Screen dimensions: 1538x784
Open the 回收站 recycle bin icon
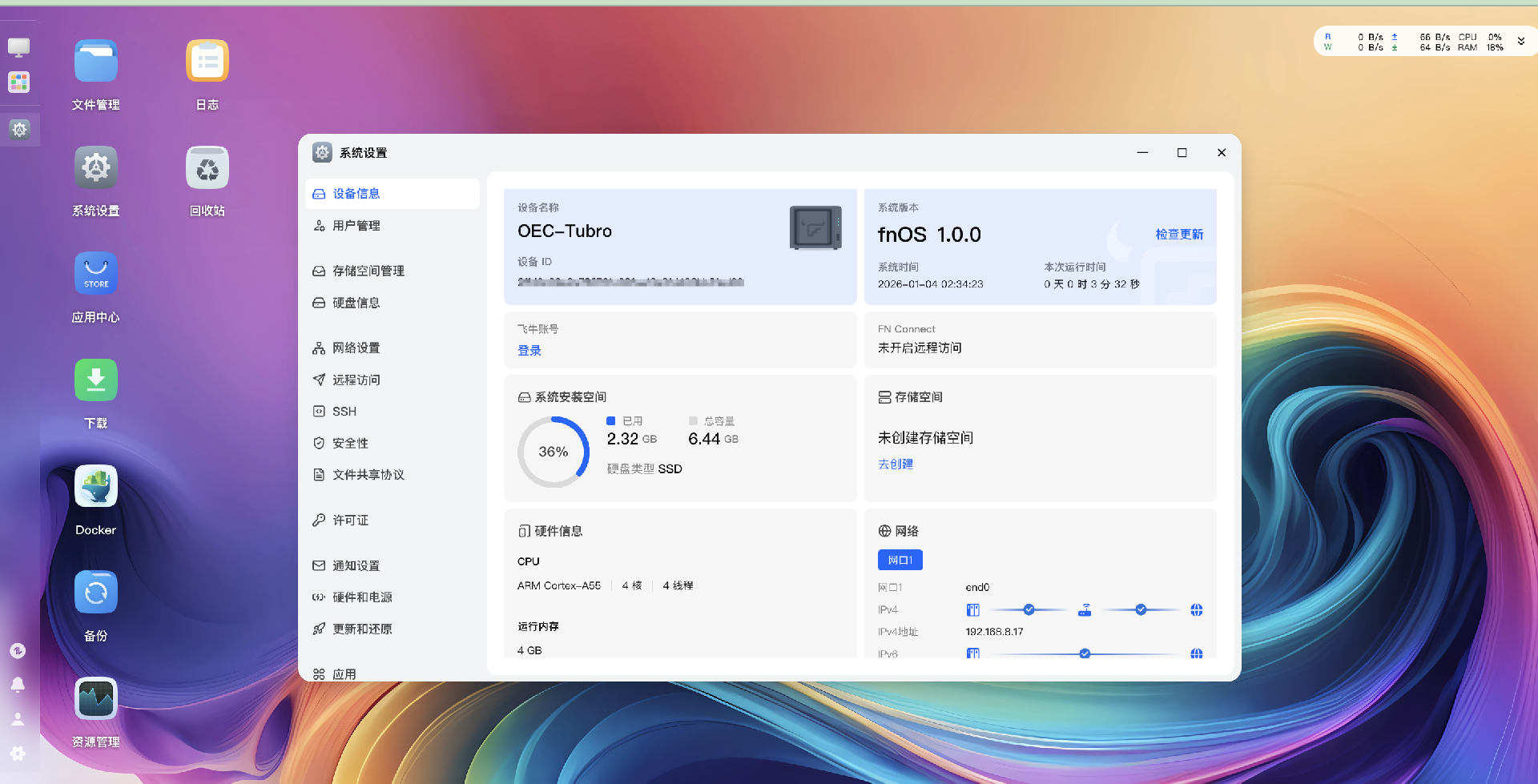207,168
